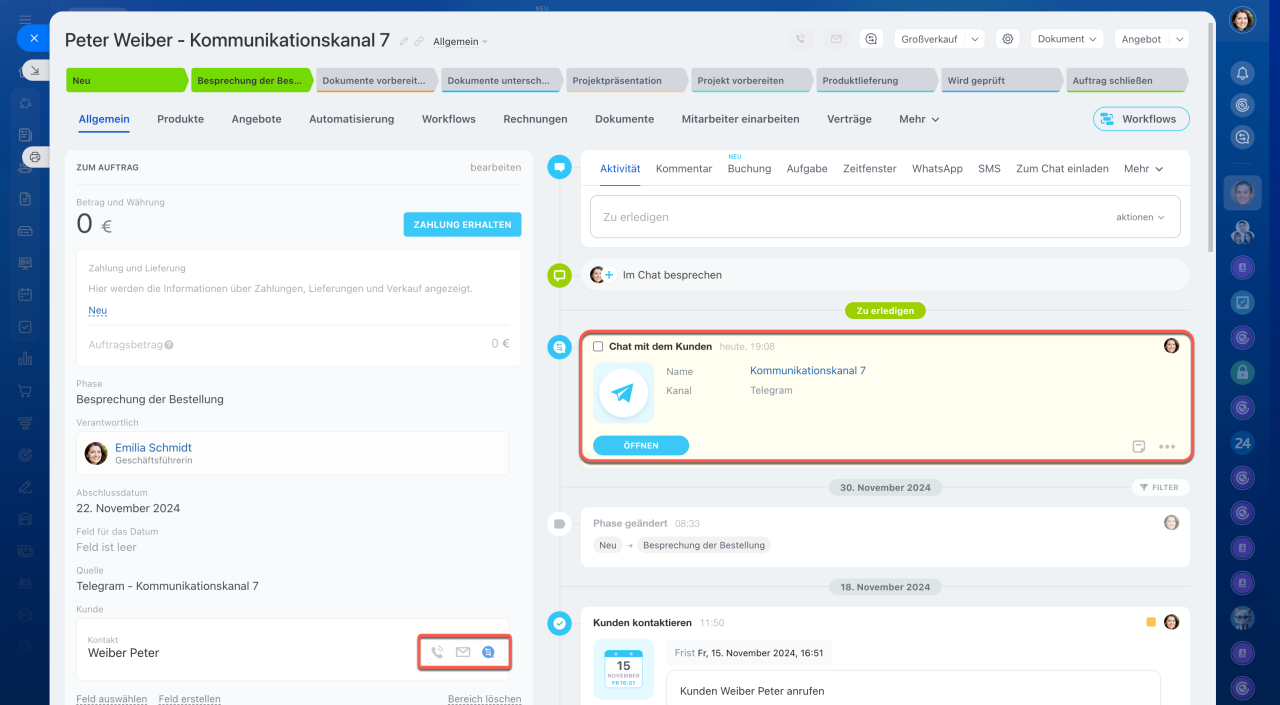This screenshot has width=1280, height=705.
Task: Click the pencil icon to edit the deal title
Action: 404,42
